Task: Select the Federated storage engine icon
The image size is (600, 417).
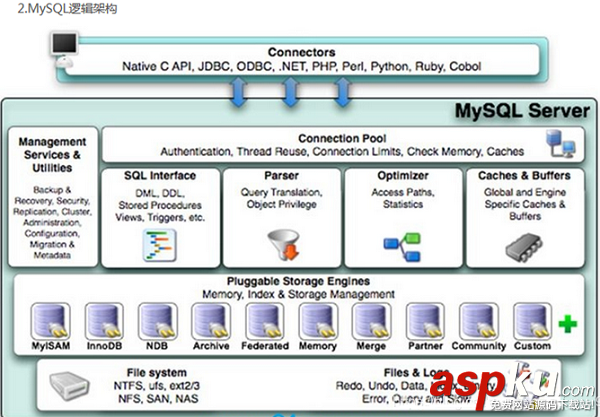Action: (x=265, y=321)
